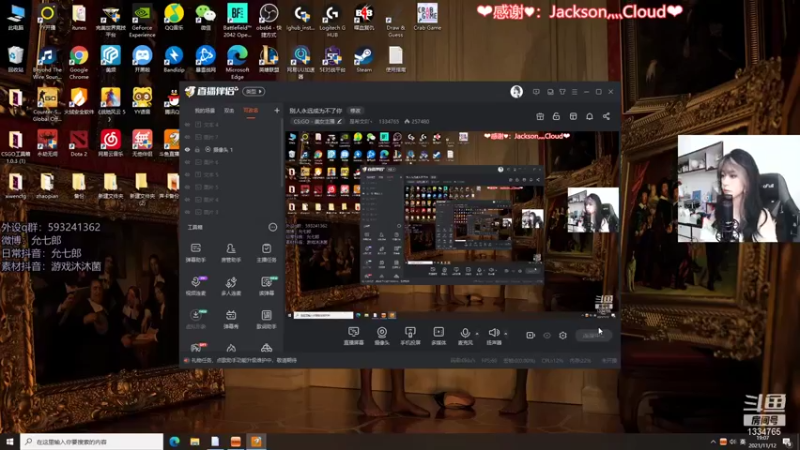Open File Explorer on the taskbar

195,441
